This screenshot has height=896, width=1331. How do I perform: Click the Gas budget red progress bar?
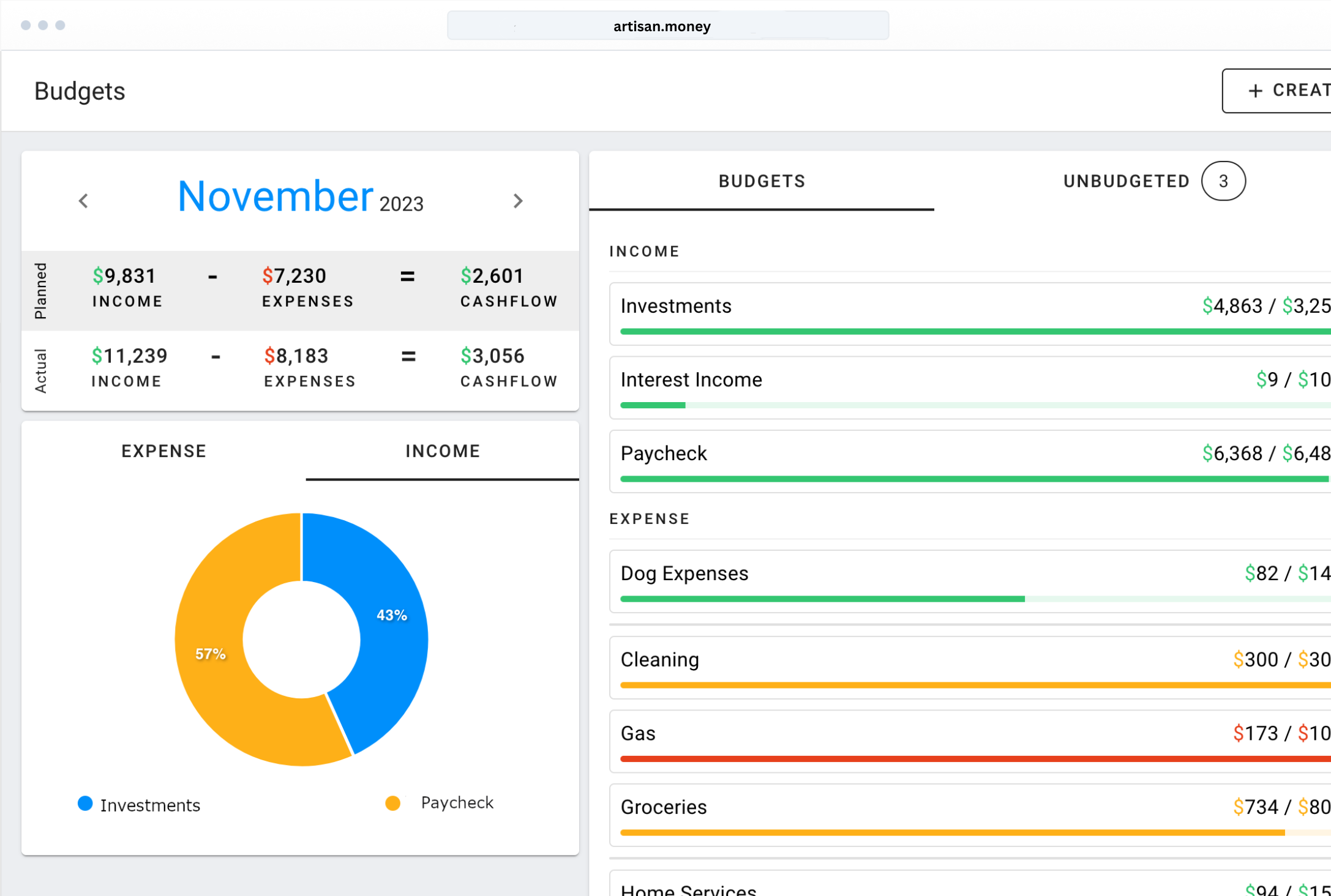pyautogui.click(x=973, y=759)
